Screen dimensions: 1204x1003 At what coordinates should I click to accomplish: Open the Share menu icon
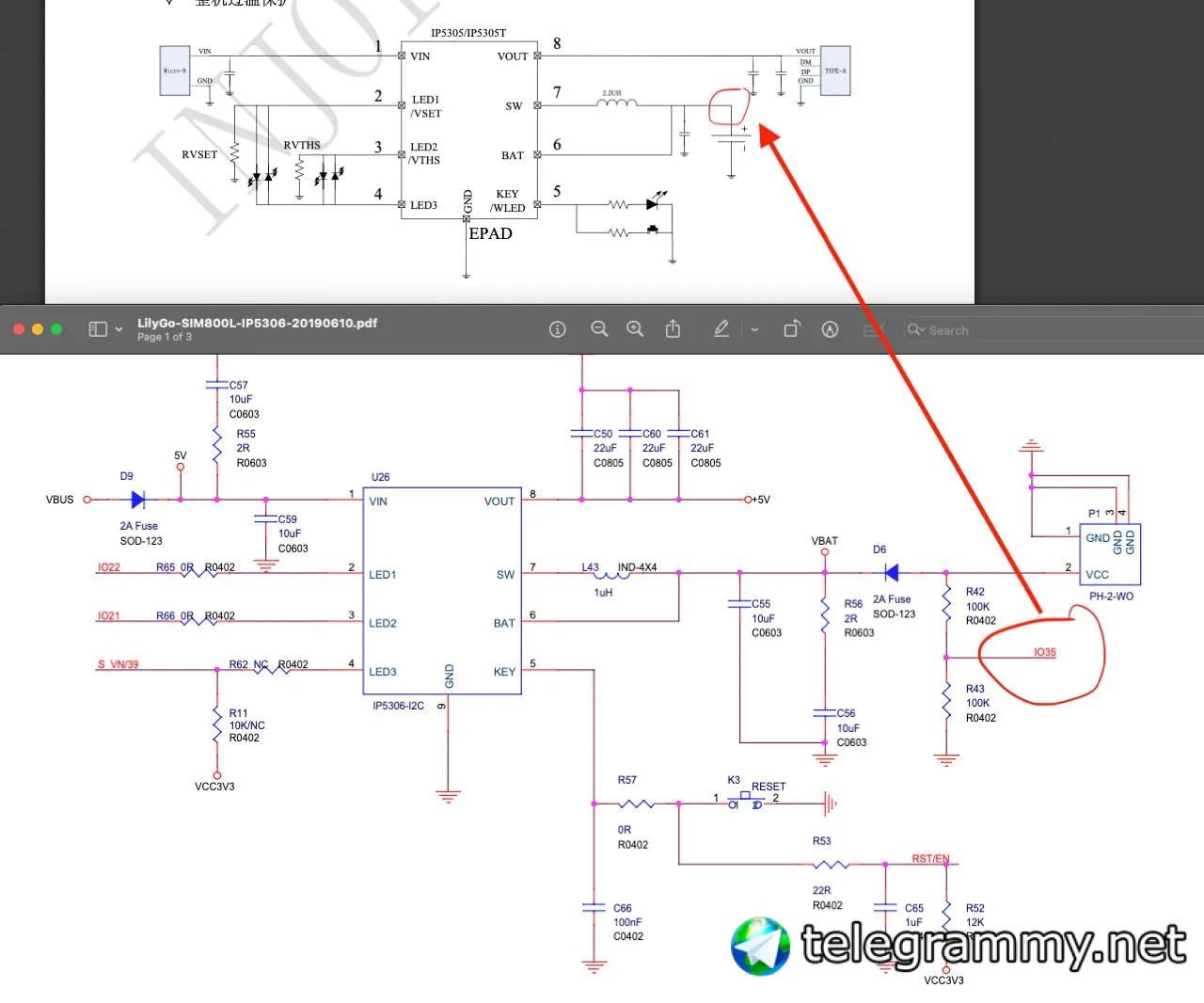673,328
